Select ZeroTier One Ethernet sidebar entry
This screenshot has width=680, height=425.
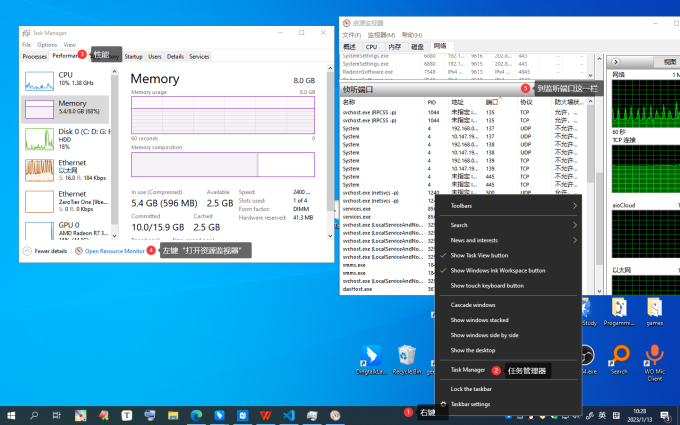pos(65,201)
